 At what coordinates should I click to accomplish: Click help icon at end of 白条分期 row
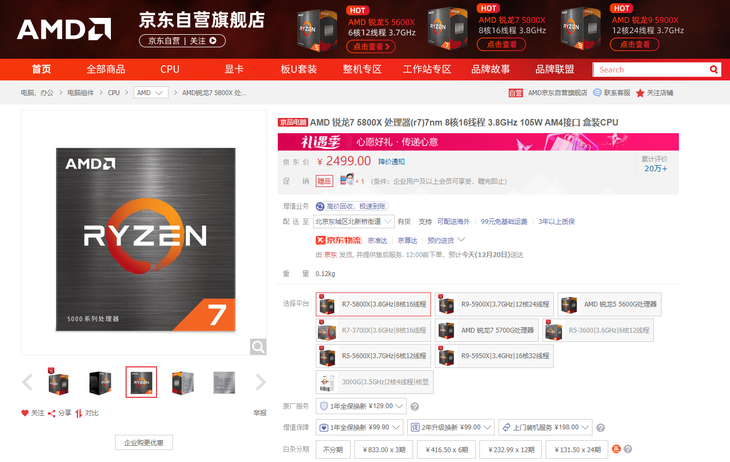[x=628, y=449]
